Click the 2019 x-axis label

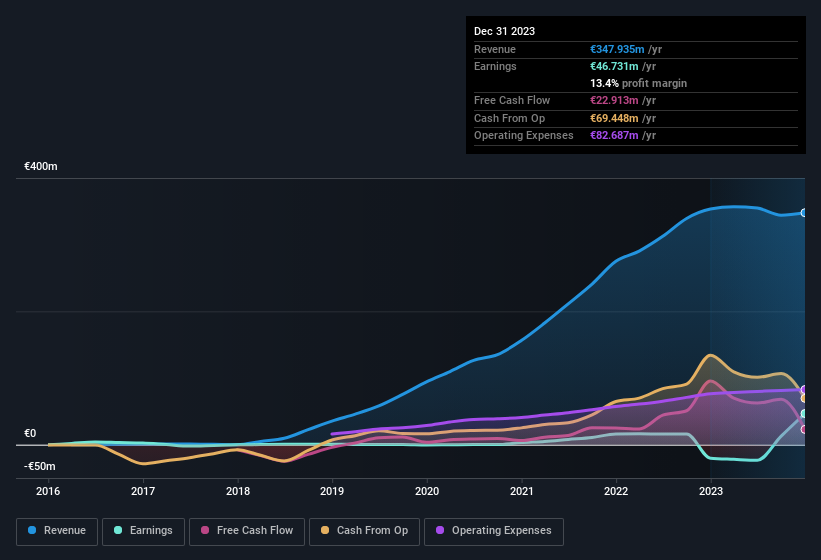(x=332, y=491)
